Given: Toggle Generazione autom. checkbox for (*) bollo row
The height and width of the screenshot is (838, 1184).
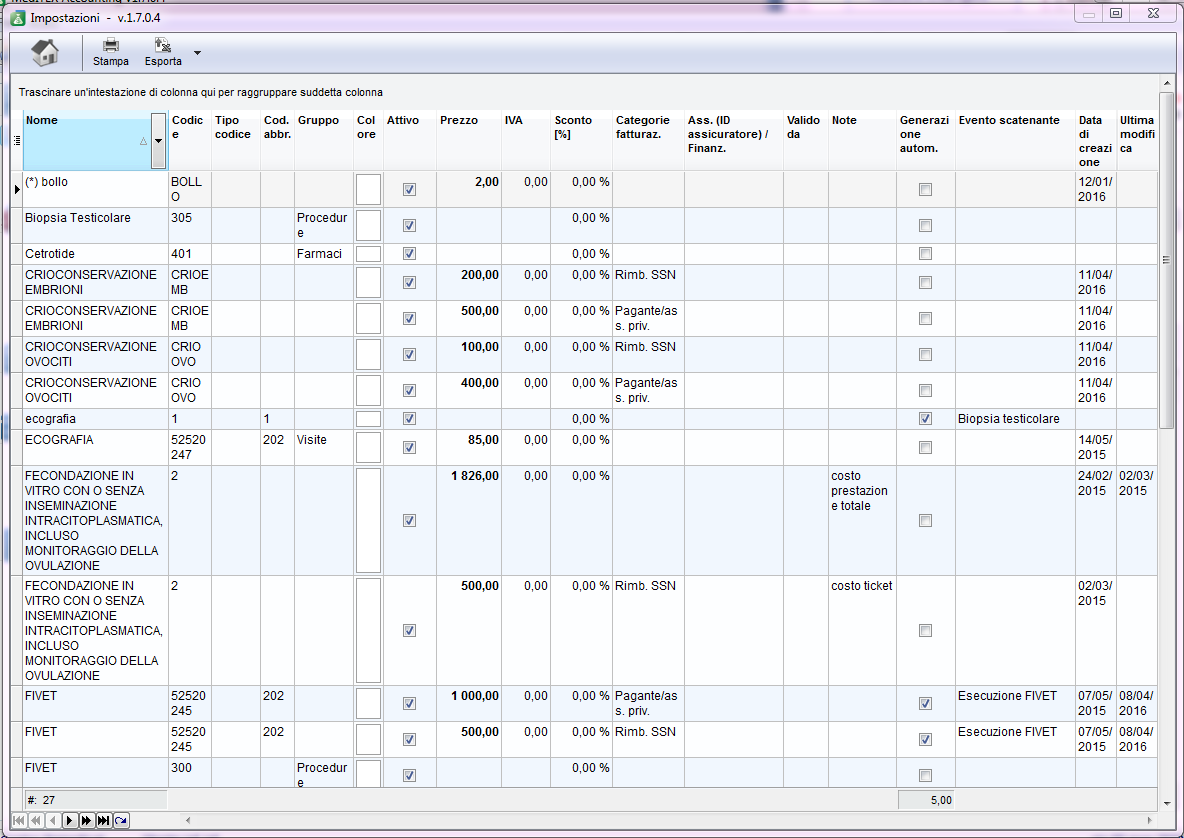Looking at the screenshot, I should [925, 189].
